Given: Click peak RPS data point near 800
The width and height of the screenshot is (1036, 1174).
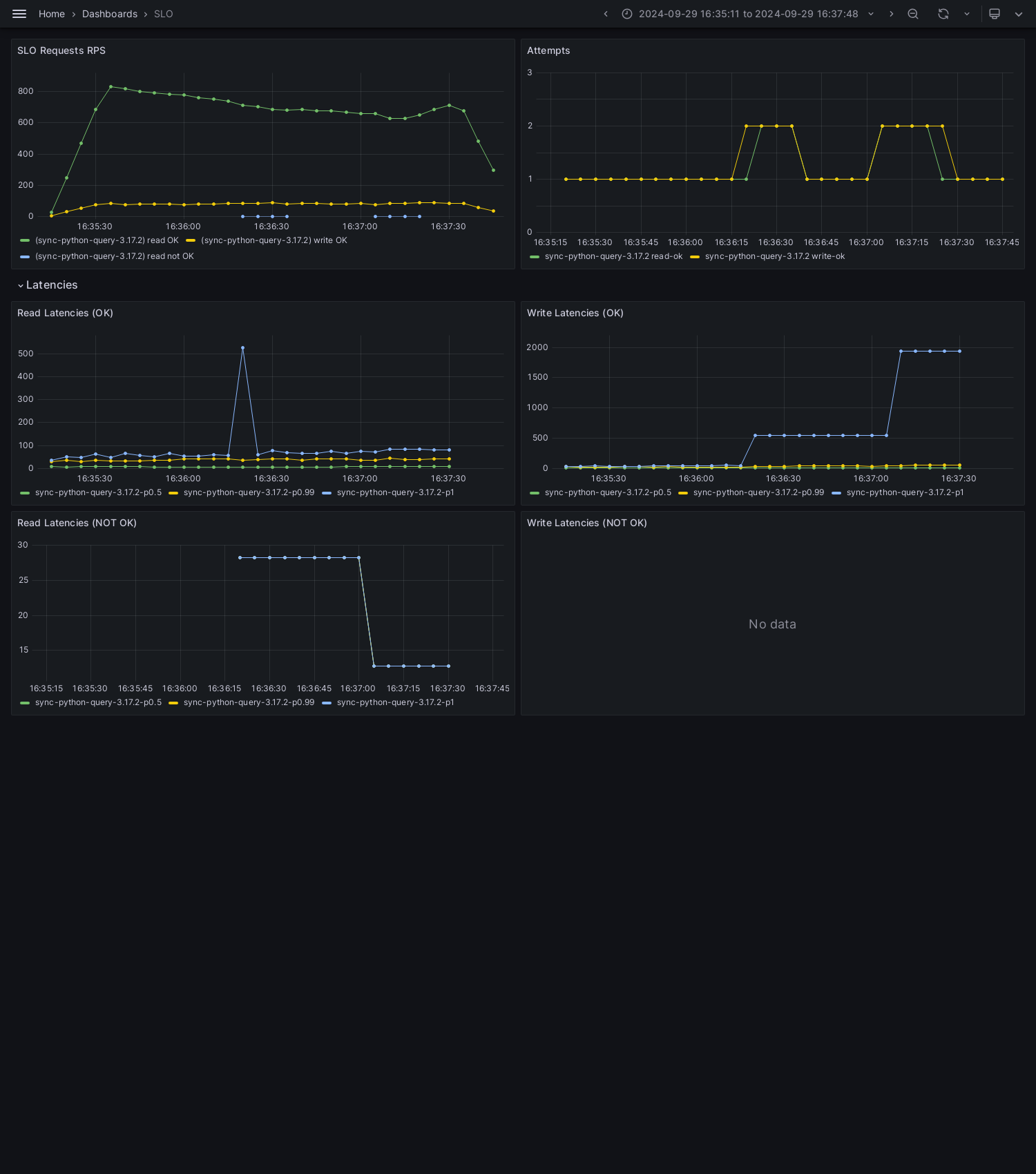Looking at the screenshot, I should tap(111, 87).
